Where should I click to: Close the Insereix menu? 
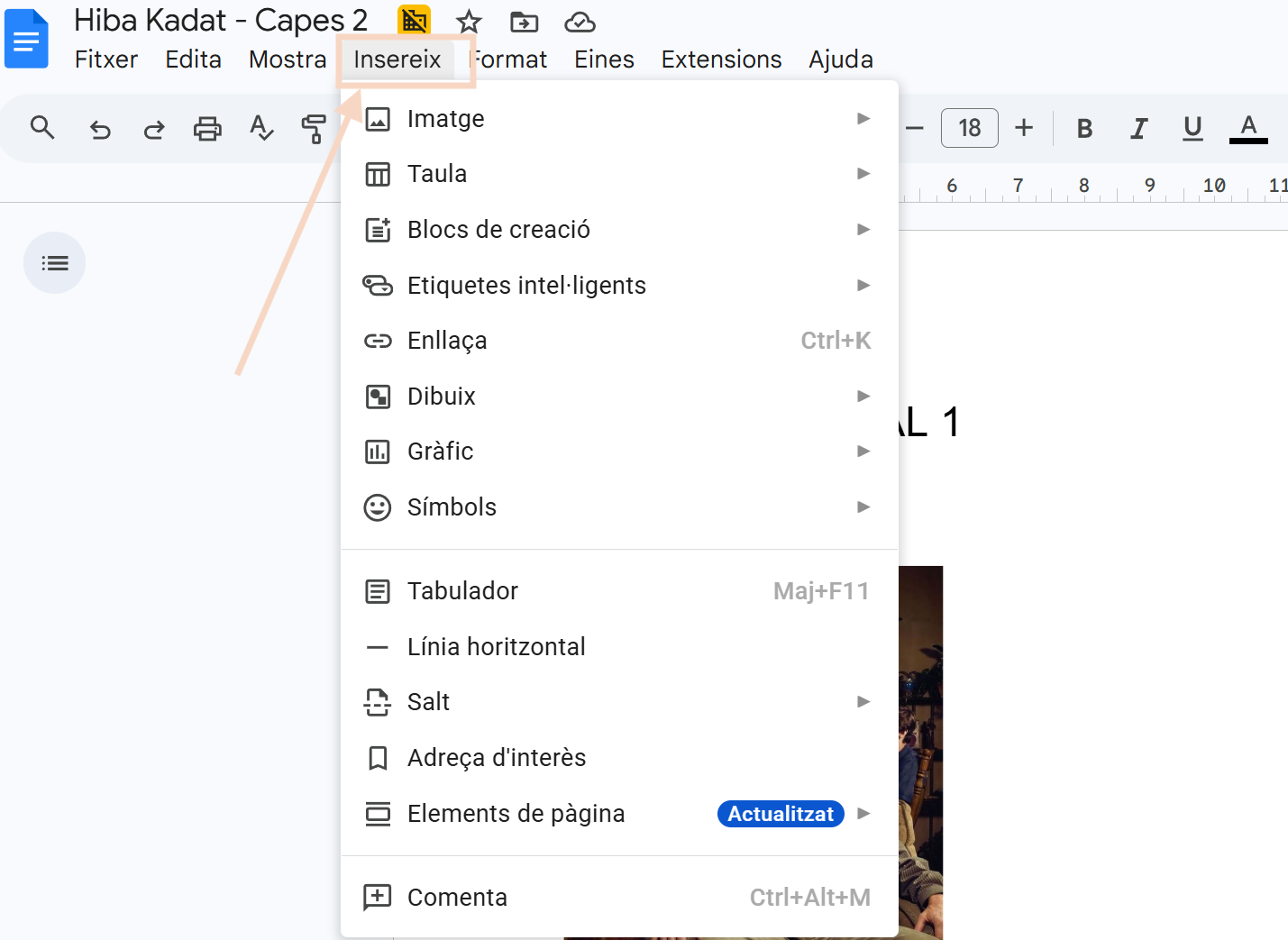click(397, 59)
